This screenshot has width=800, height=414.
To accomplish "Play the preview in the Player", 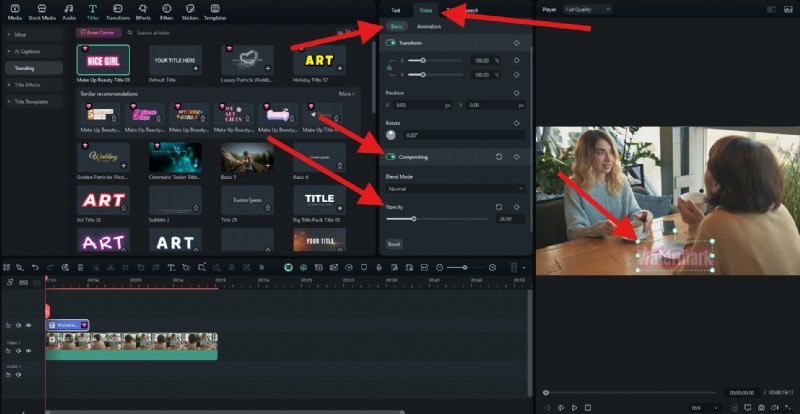I will pos(574,407).
